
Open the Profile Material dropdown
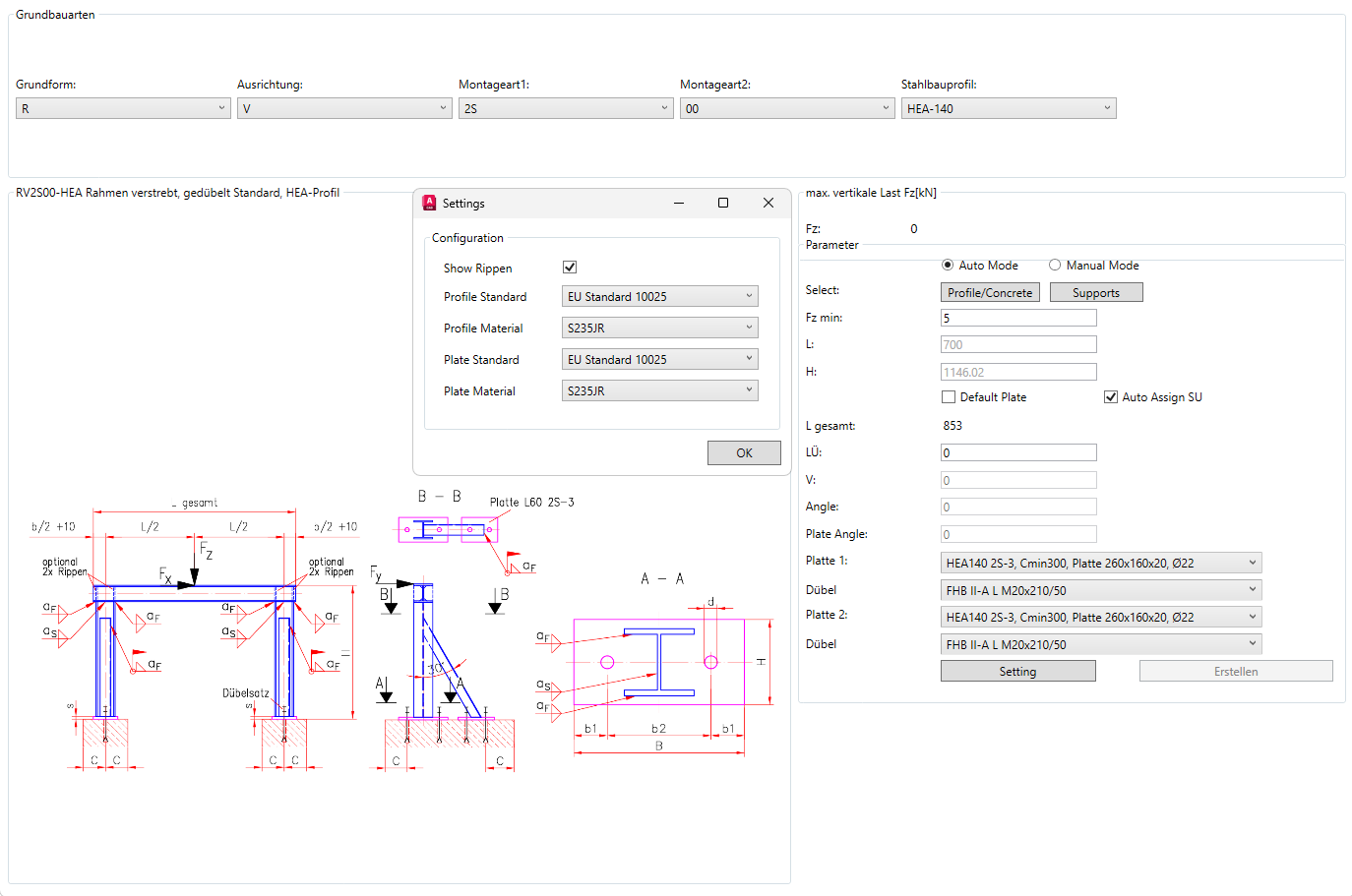(x=660, y=328)
